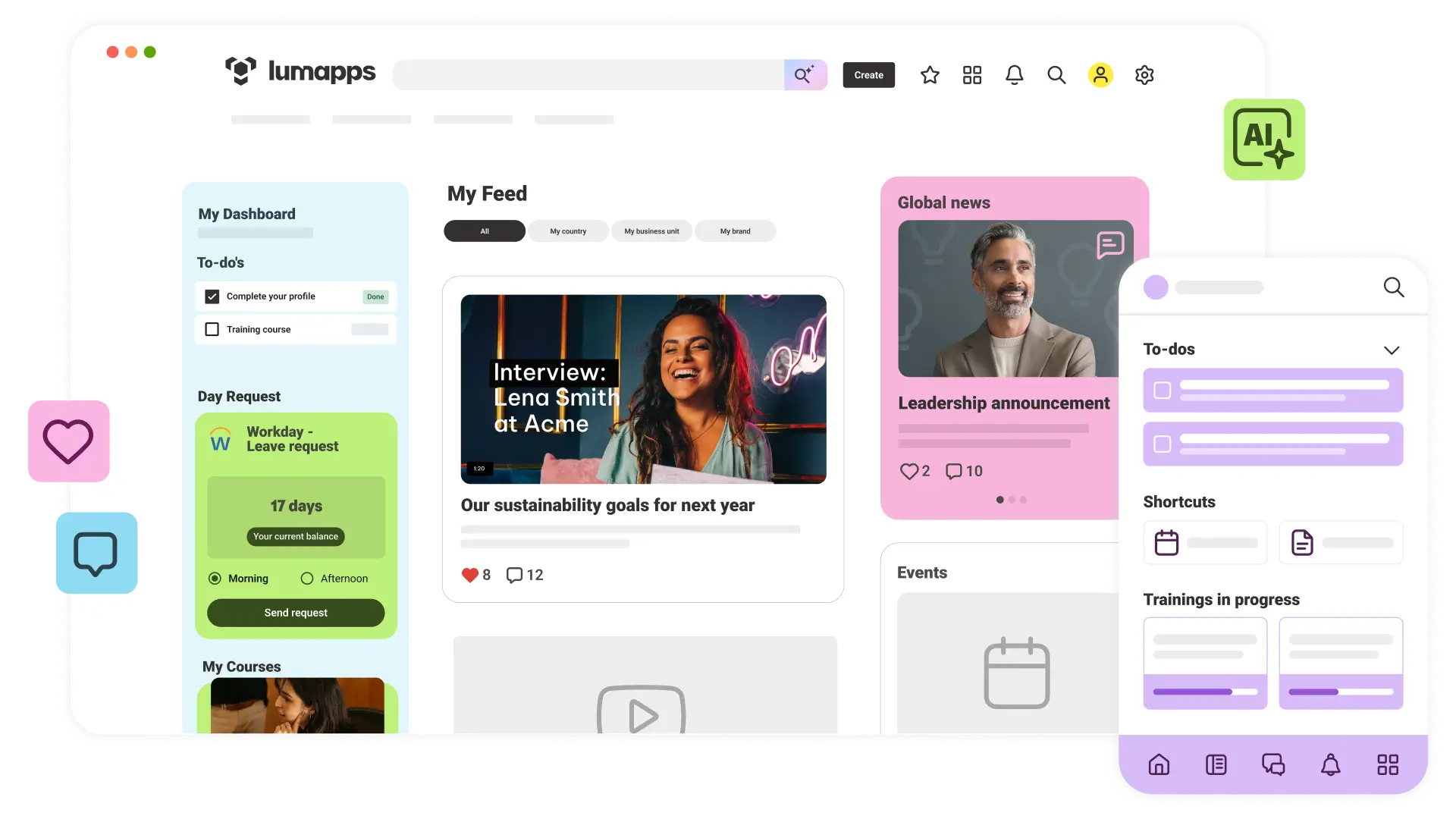Open comments on Leadership announcement
Image resolution: width=1456 pixels, height=819 pixels.
coord(953,471)
